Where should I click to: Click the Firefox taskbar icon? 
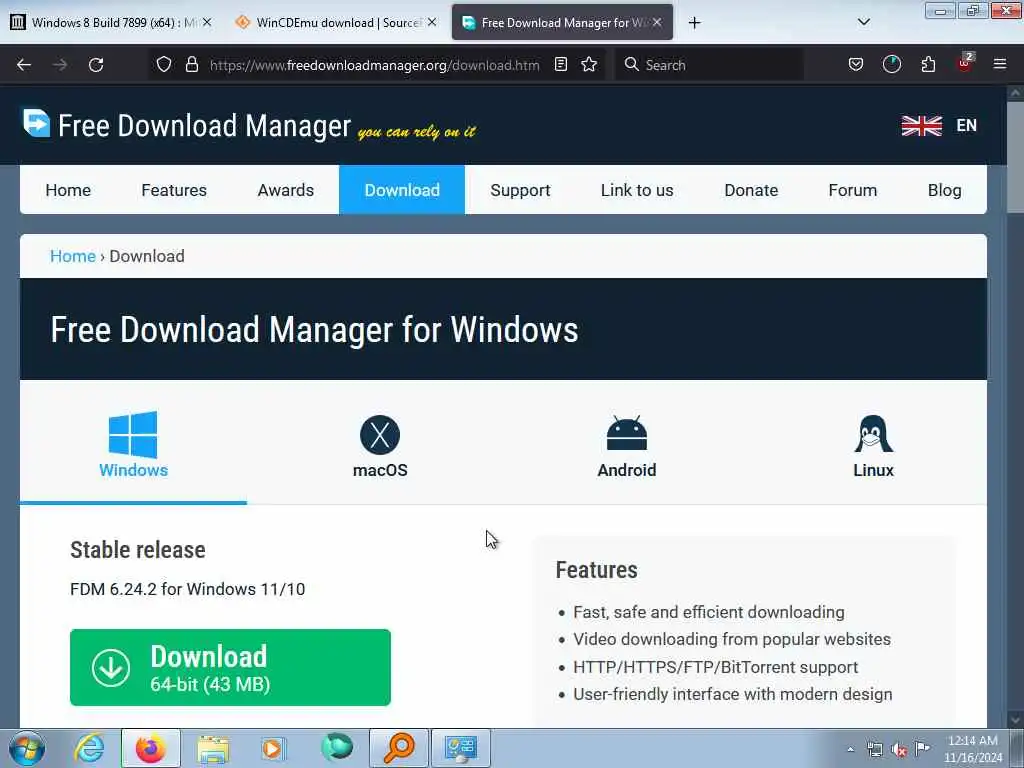click(150, 749)
